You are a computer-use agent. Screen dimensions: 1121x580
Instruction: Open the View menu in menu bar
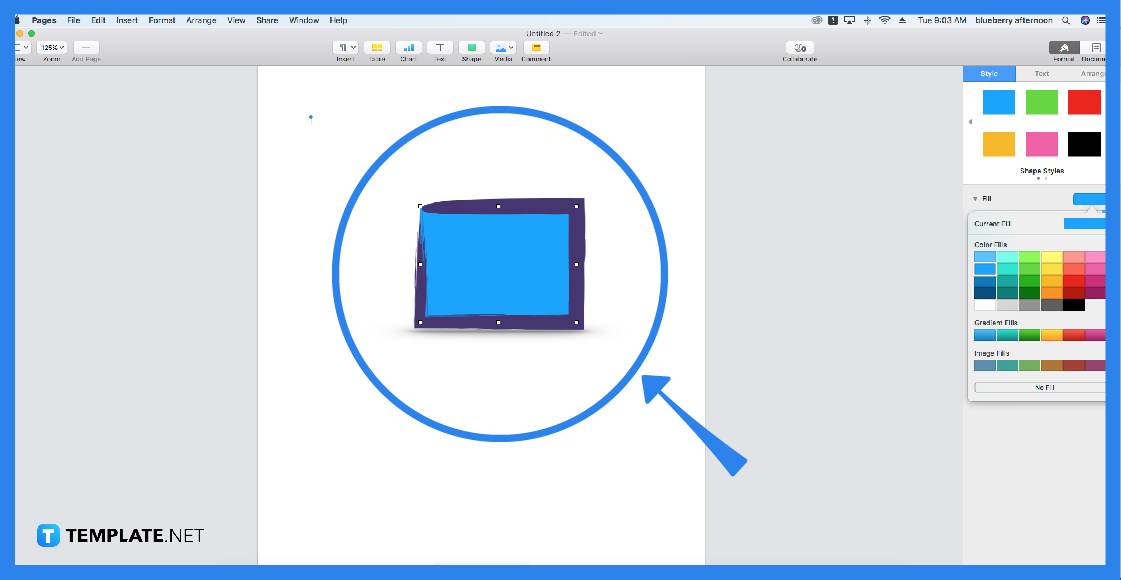click(236, 21)
